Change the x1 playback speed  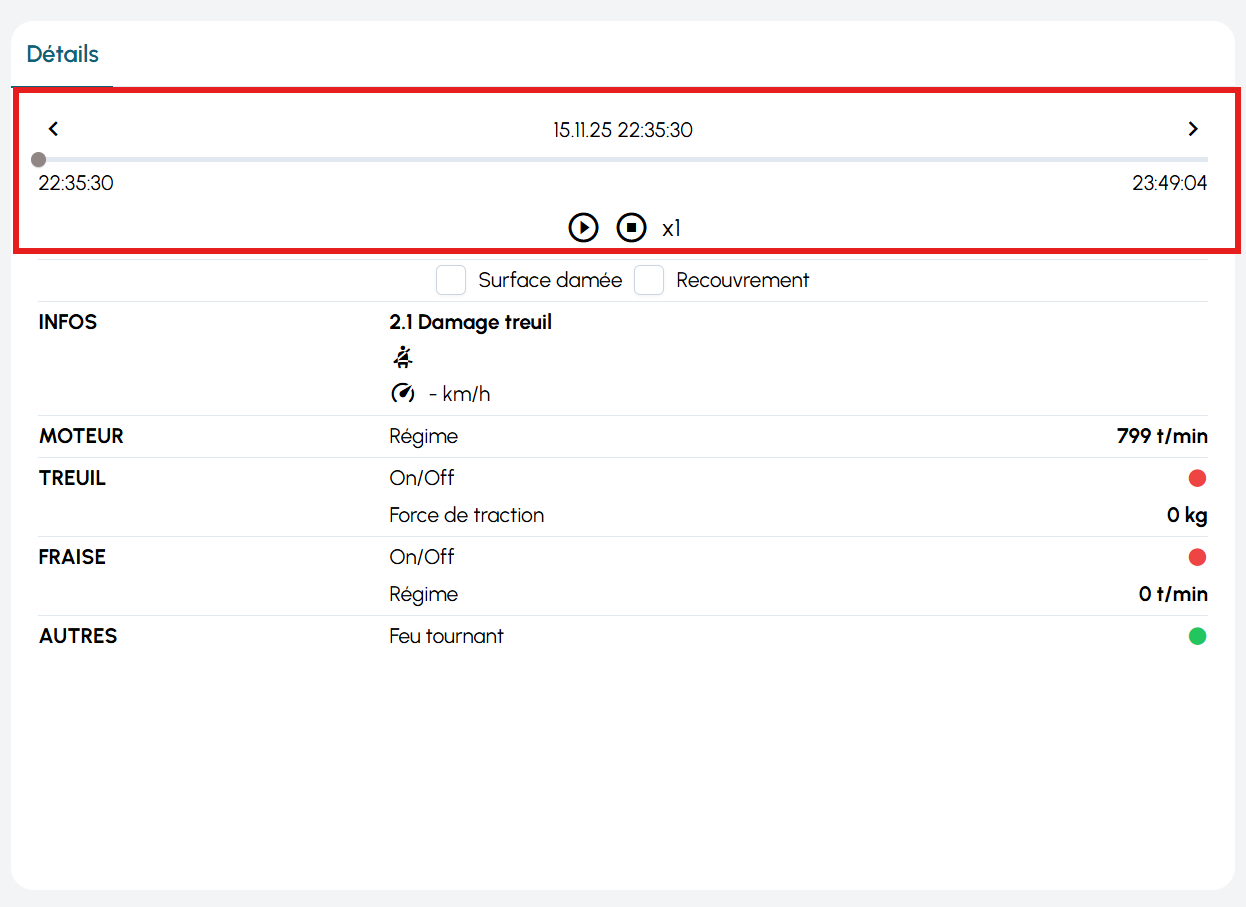(x=671, y=228)
